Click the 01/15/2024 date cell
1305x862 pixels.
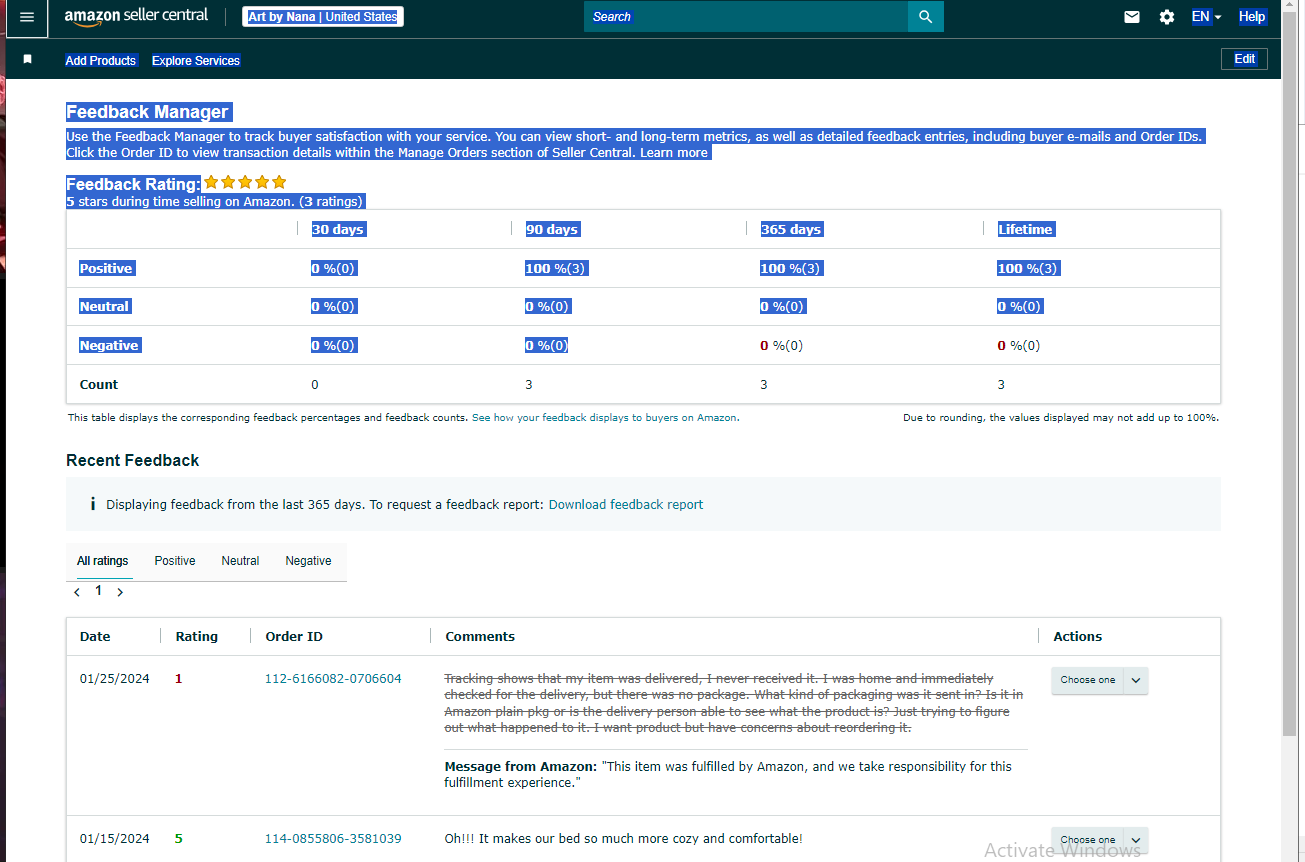tap(115, 839)
